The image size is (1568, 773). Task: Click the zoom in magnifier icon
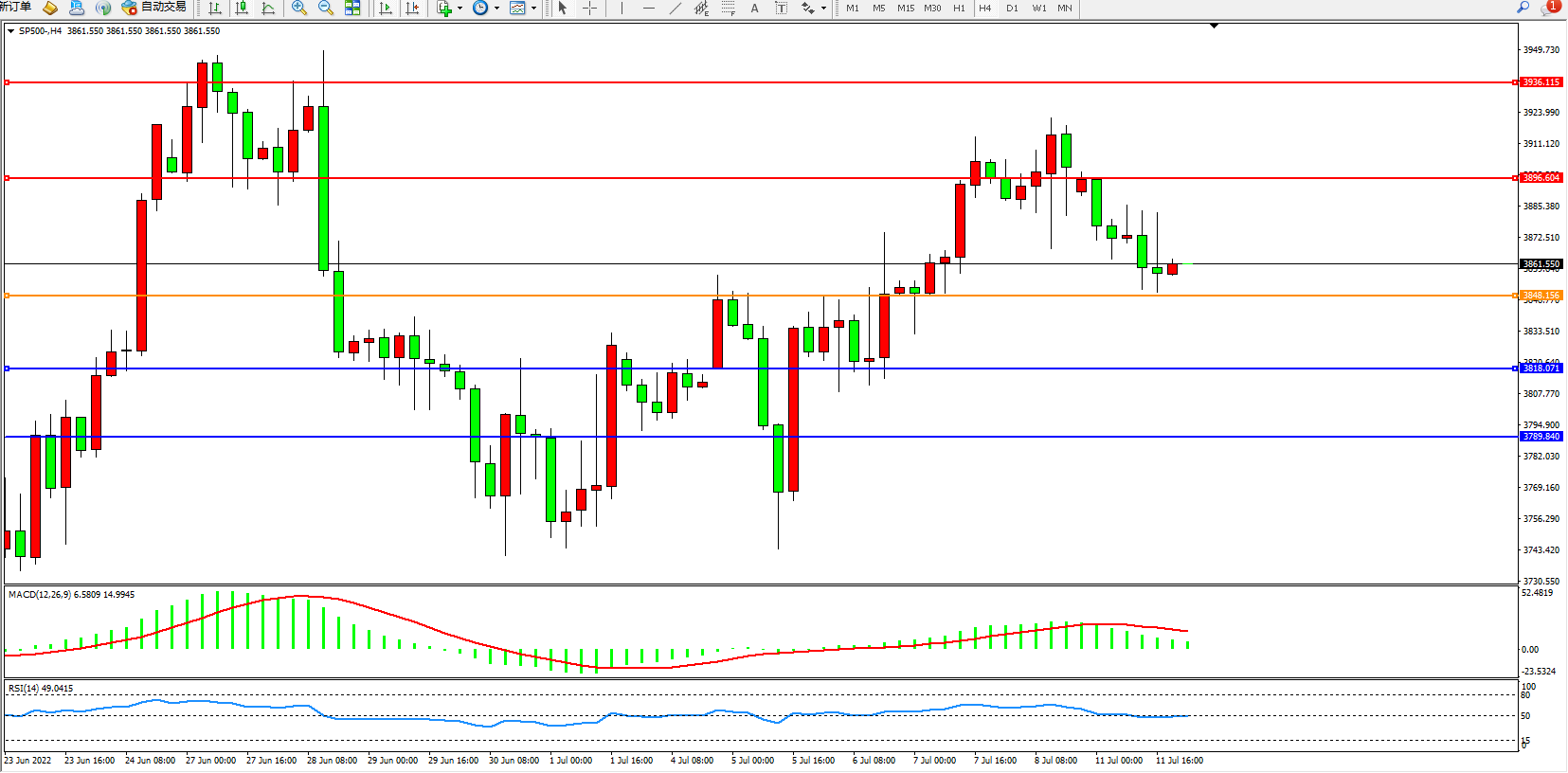[299, 9]
